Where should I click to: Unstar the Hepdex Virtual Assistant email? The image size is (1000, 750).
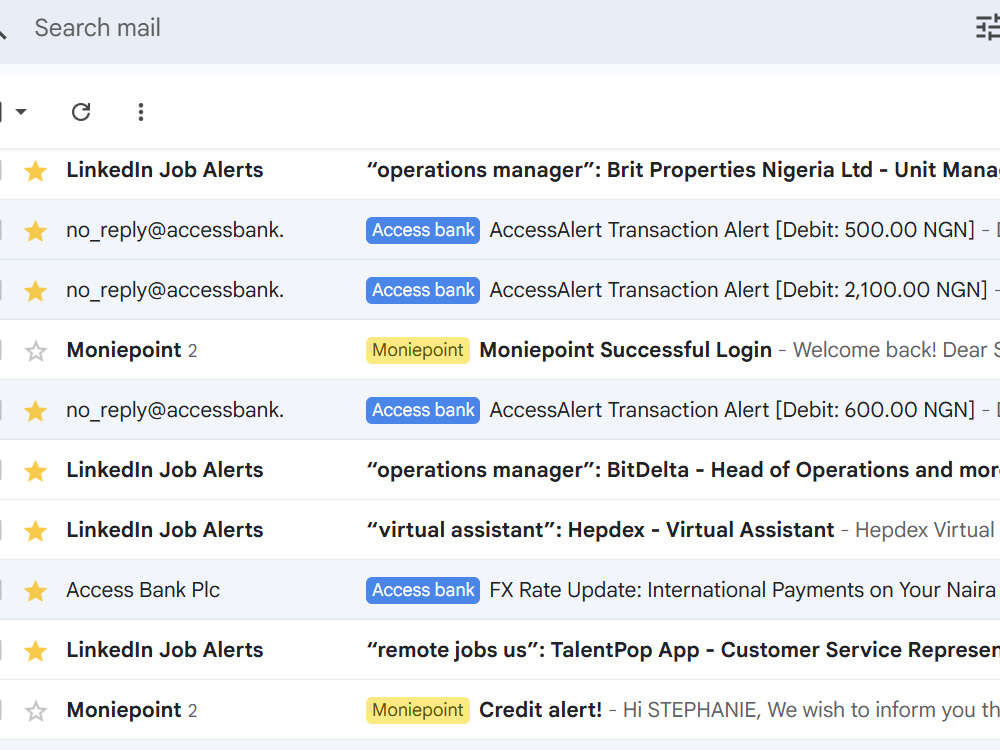pos(36,531)
